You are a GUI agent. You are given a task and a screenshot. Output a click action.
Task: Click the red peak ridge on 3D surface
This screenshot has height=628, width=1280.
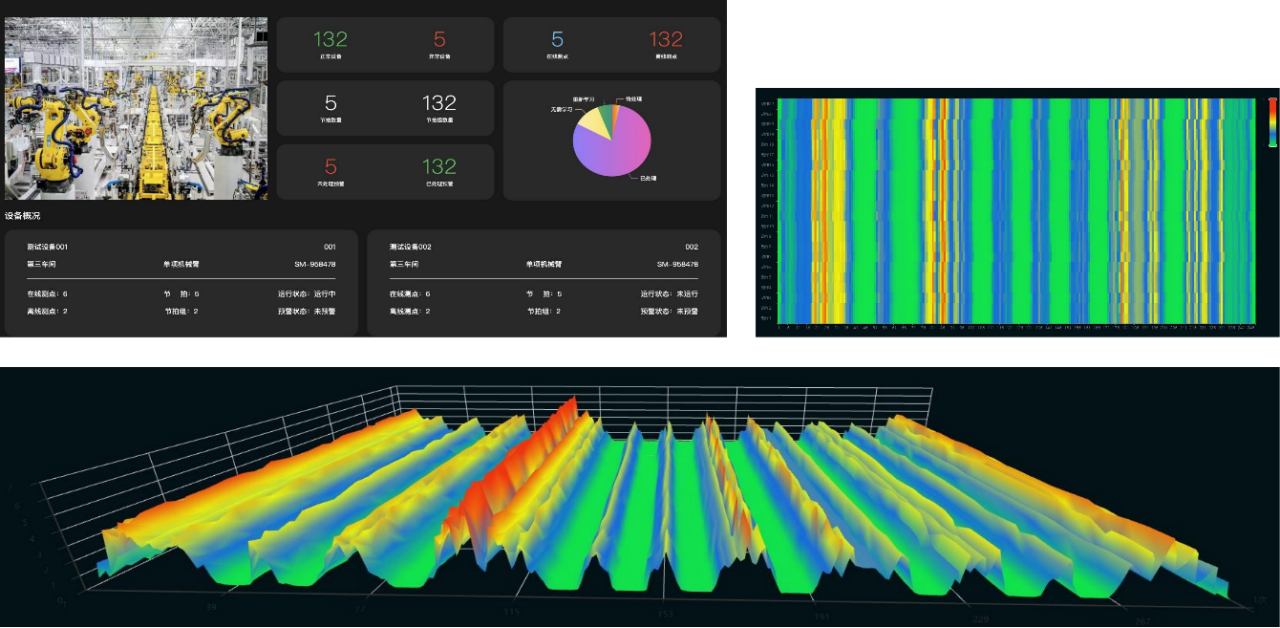coord(560,420)
